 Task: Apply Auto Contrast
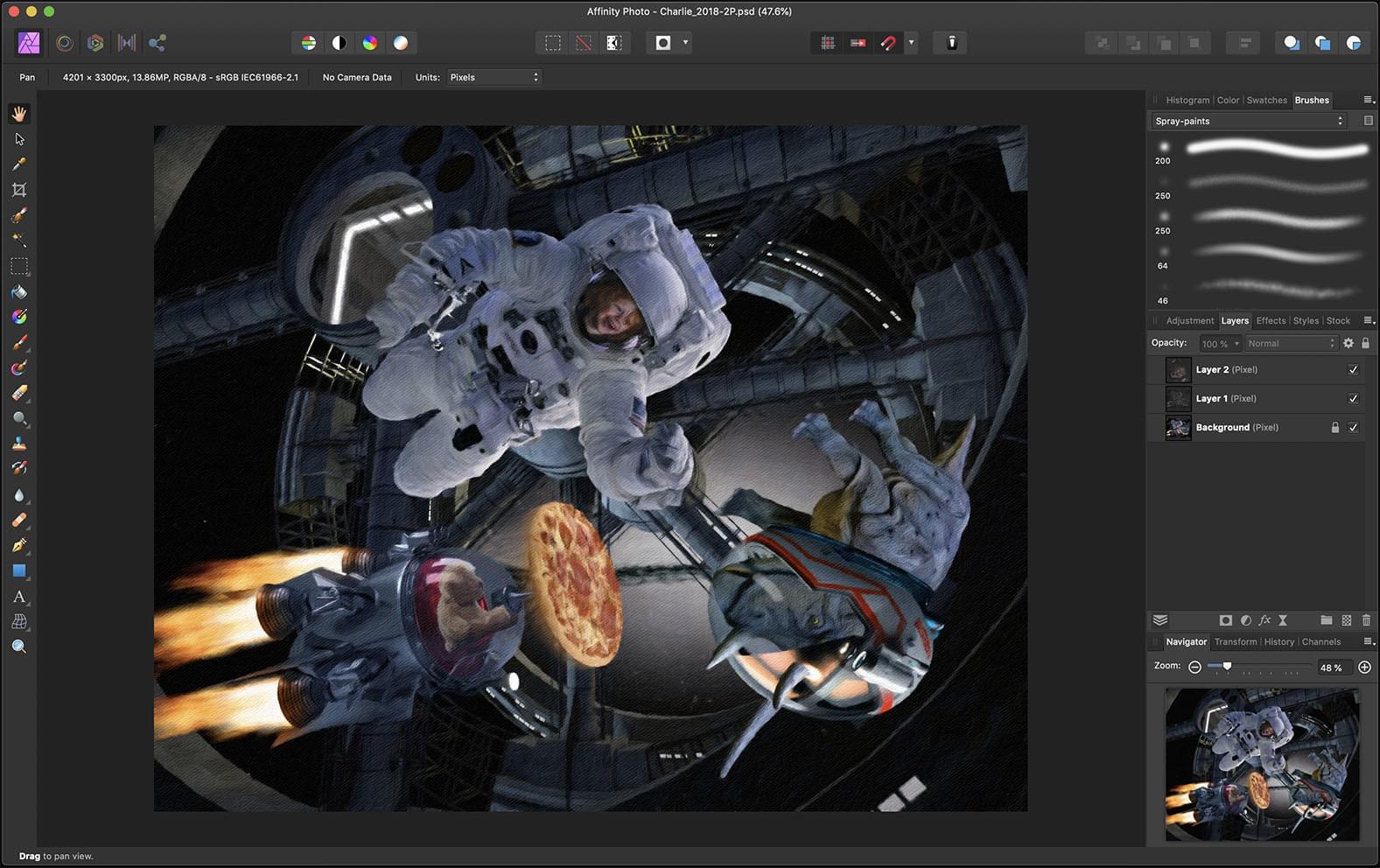click(x=340, y=43)
